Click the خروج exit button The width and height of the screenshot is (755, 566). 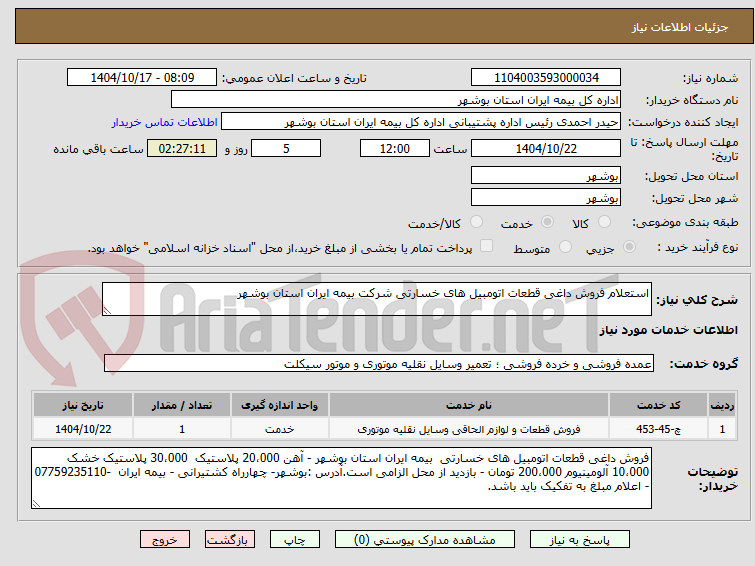[165, 540]
